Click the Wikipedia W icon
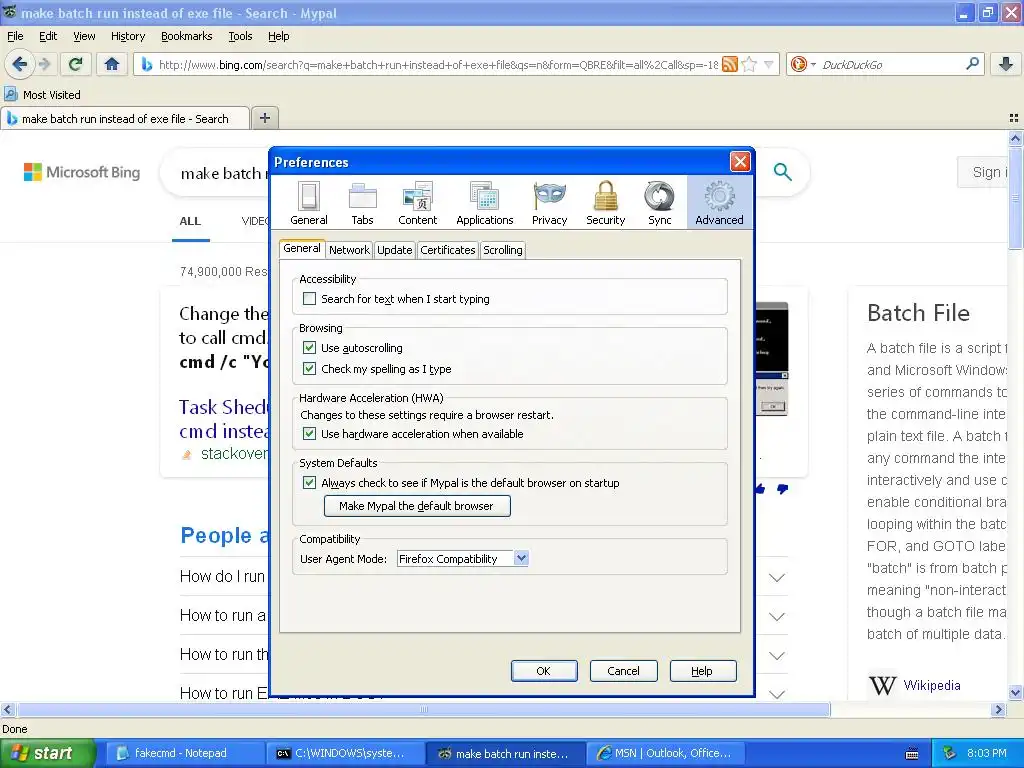 [882, 685]
